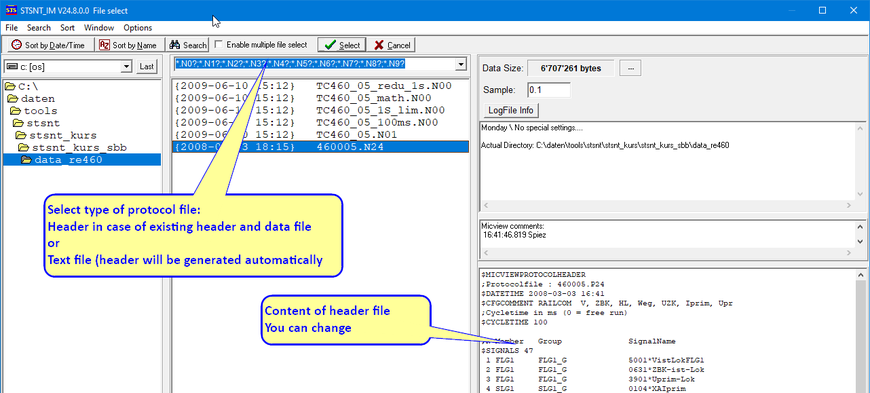Click Sort by Name button
The width and height of the screenshot is (870, 393).
pyautogui.click(x=128, y=45)
